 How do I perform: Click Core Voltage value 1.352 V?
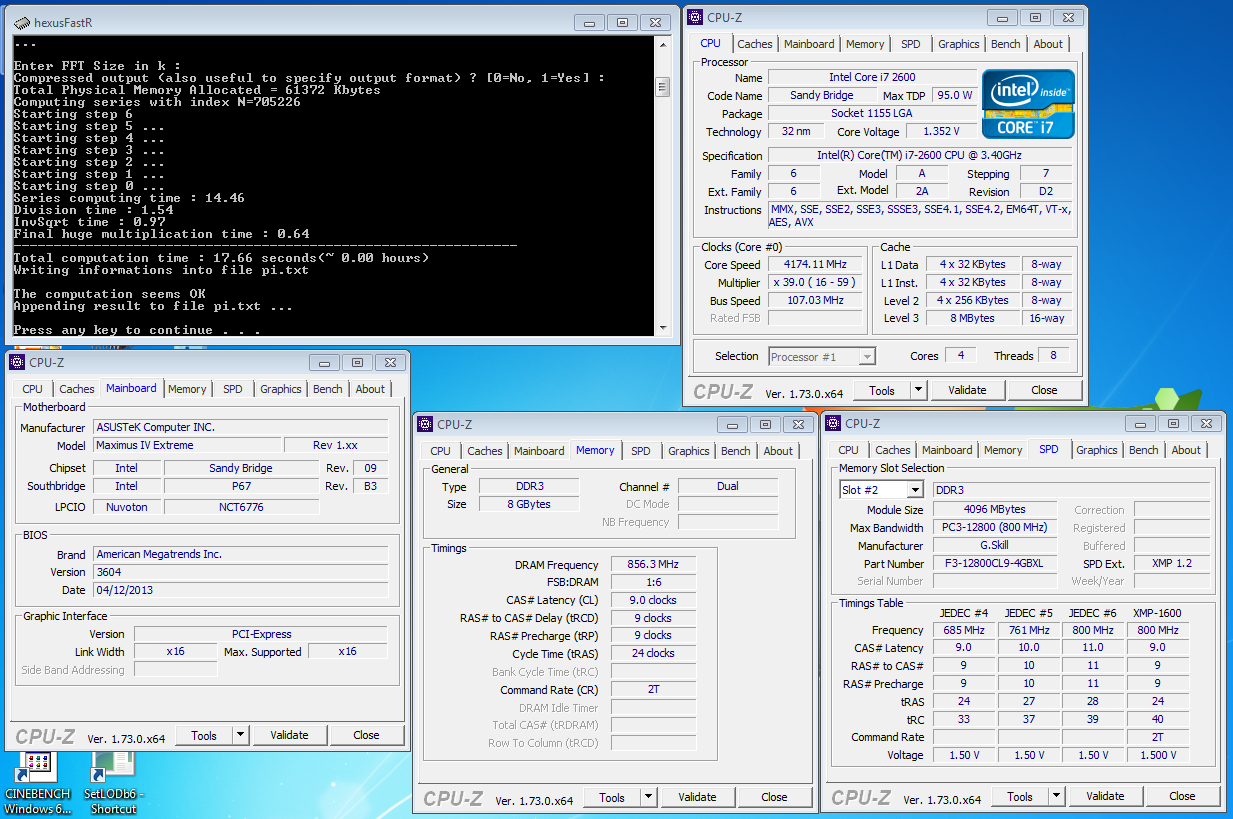(942, 131)
